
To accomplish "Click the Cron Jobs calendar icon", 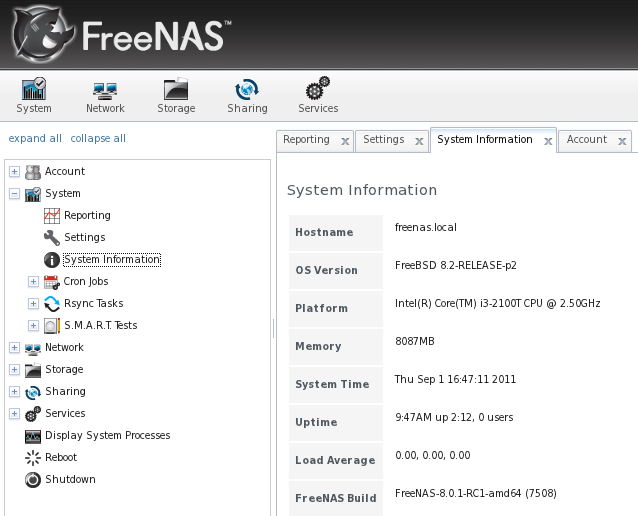I will tap(52, 282).
